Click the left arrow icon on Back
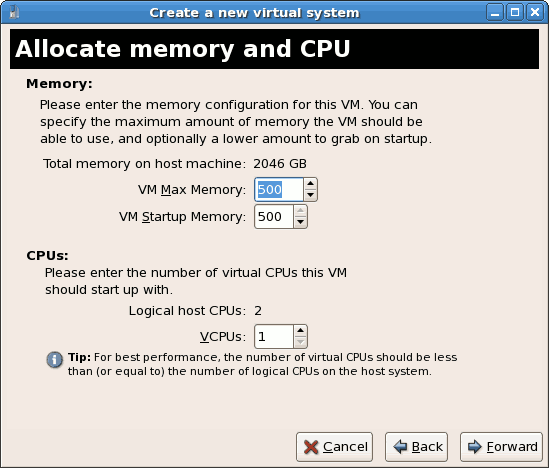This screenshot has width=549, height=468. [400, 447]
